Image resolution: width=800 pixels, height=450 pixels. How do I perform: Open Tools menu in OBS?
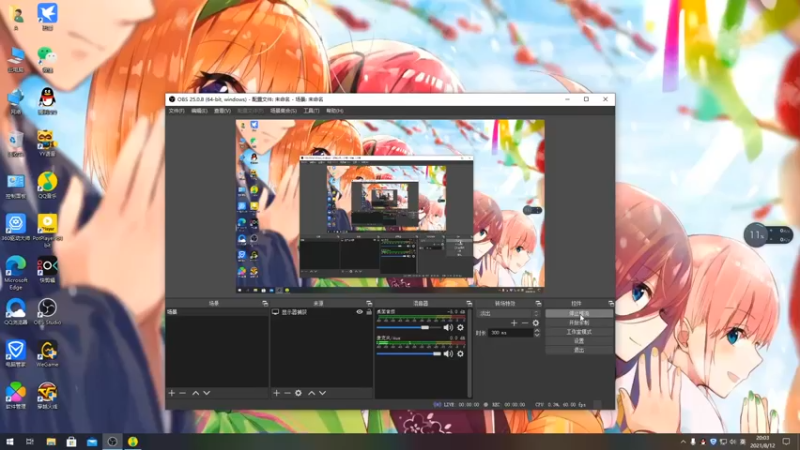click(x=311, y=111)
